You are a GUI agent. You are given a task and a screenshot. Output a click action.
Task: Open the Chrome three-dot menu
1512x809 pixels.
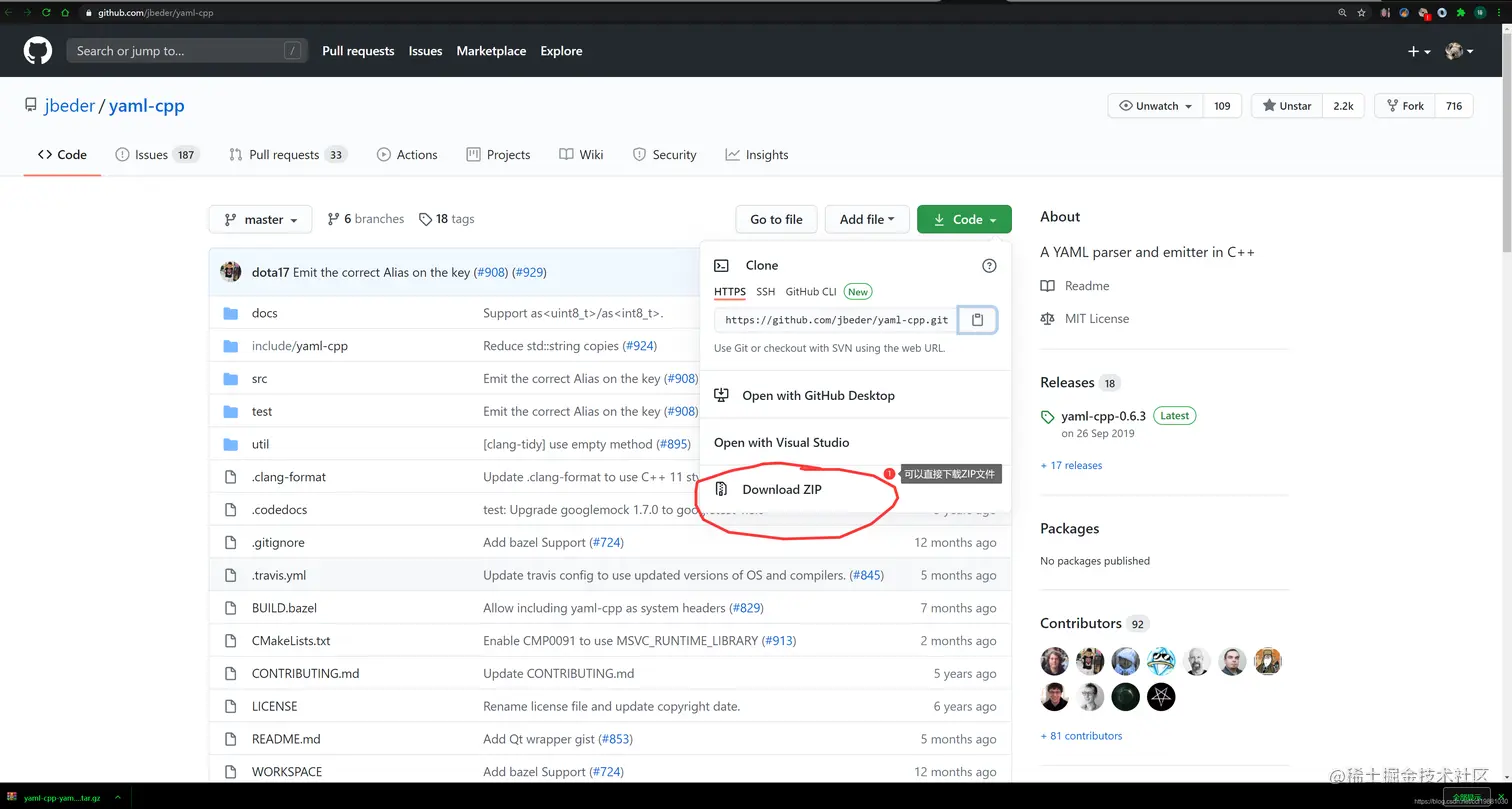pos(1499,13)
